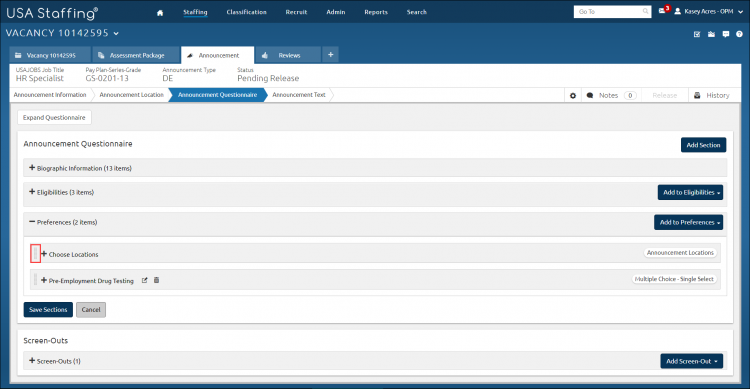This screenshot has height=389, width=750.
Task: Grab the Pre-Employment Drug Testing drag handle
Action: click(x=35, y=279)
